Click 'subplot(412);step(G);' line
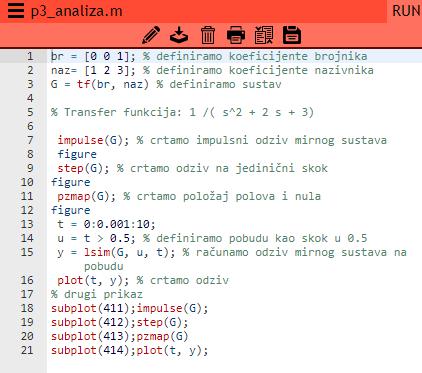The image size is (422, 373). (x=119, y=322)
